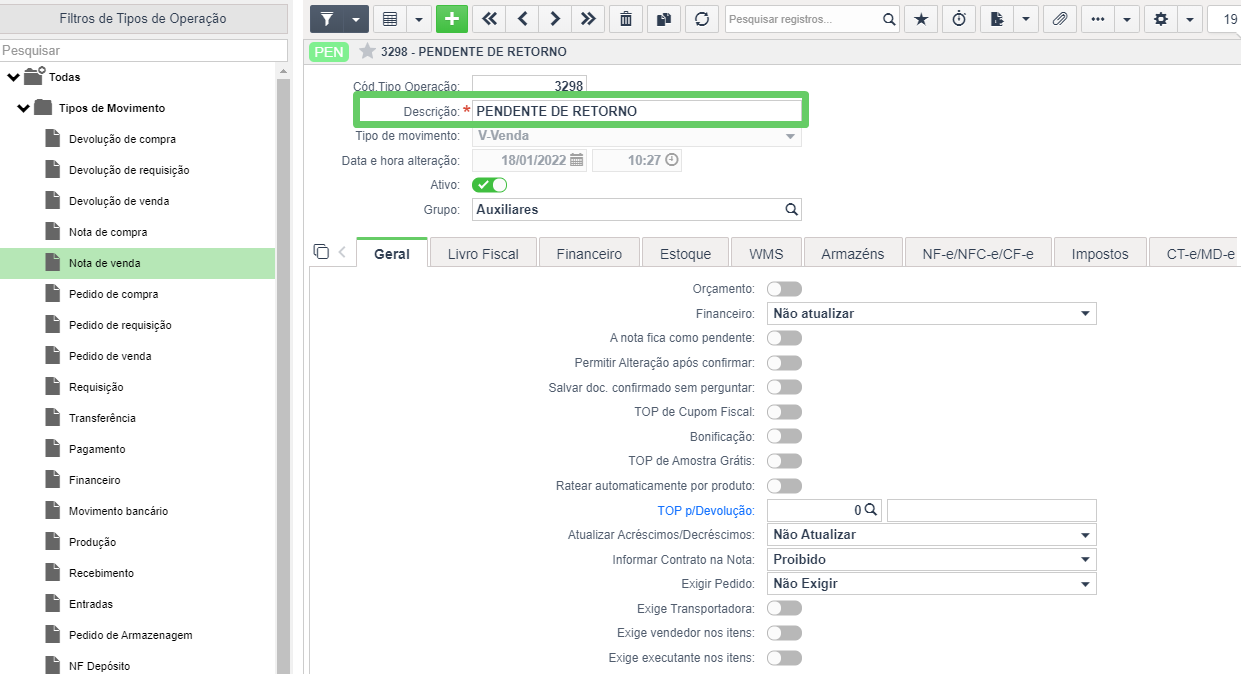Screen dimensions: 1241x674
Task: Open the Exigir Pedido dropdown
Action: click(931, 584)
